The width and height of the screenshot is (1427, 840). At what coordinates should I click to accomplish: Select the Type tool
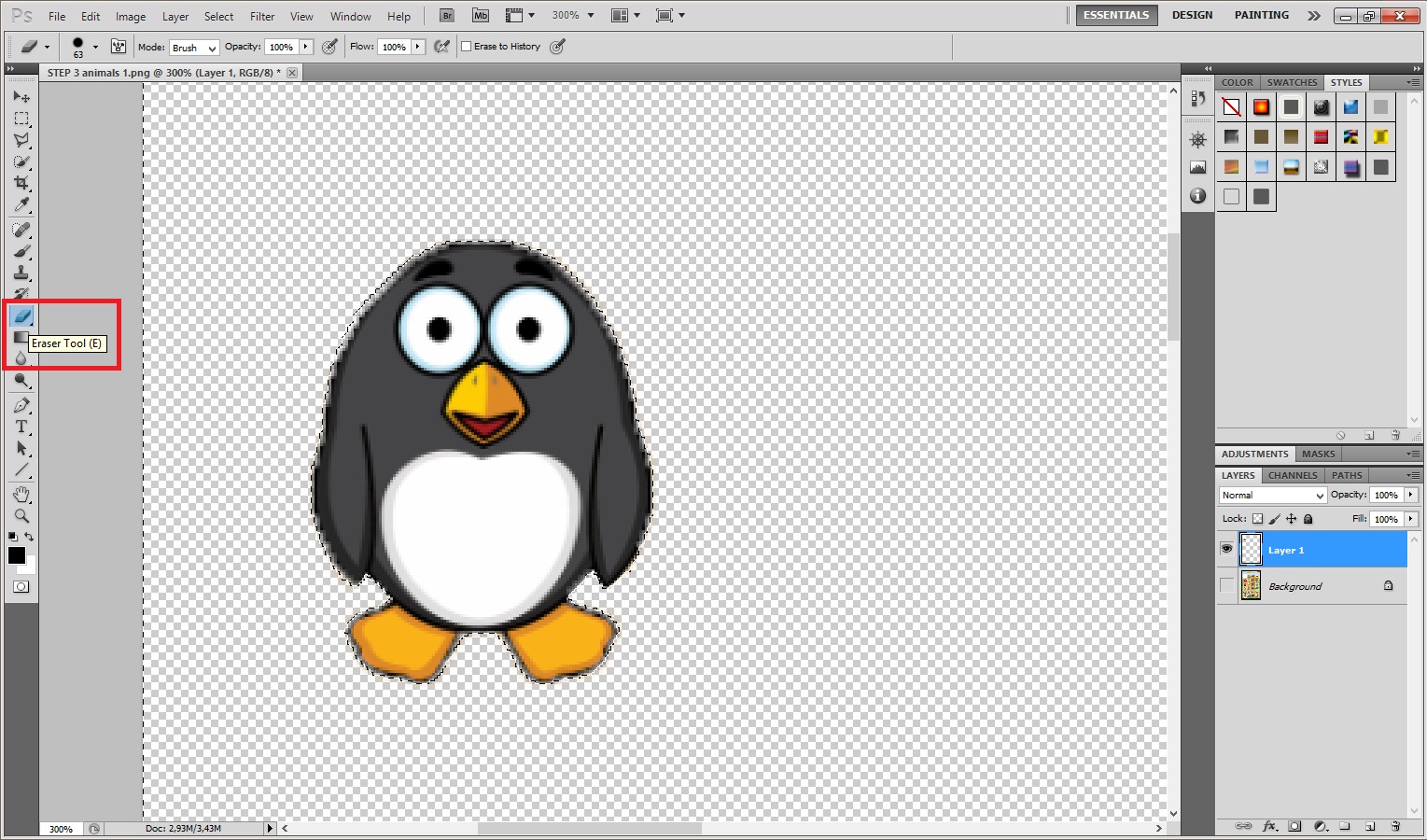tap(21, 427)
